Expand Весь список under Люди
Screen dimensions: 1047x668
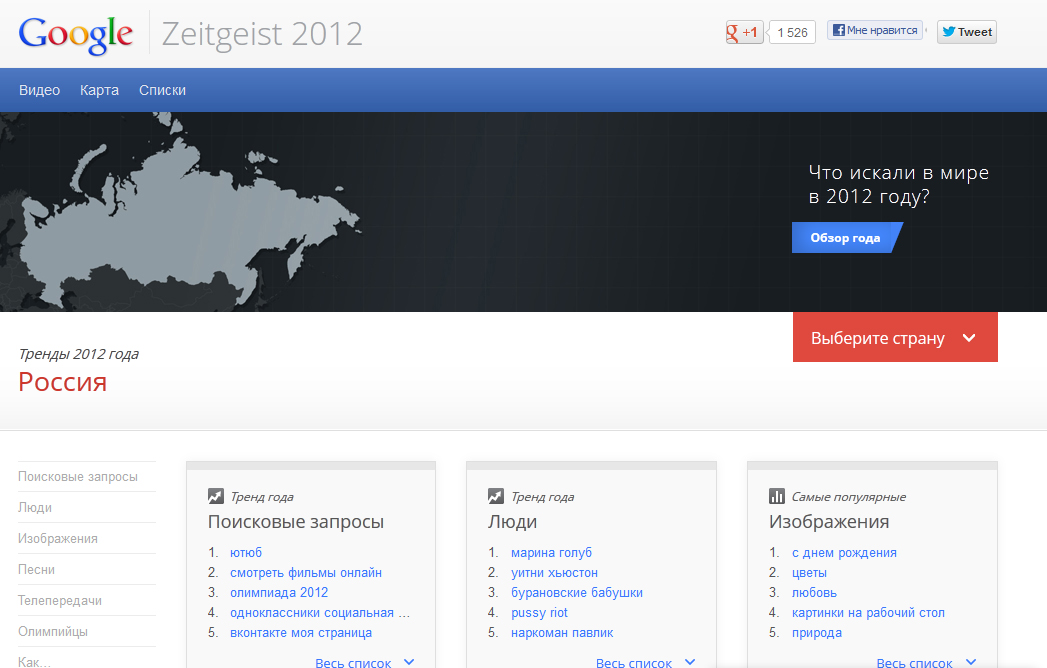645,662
